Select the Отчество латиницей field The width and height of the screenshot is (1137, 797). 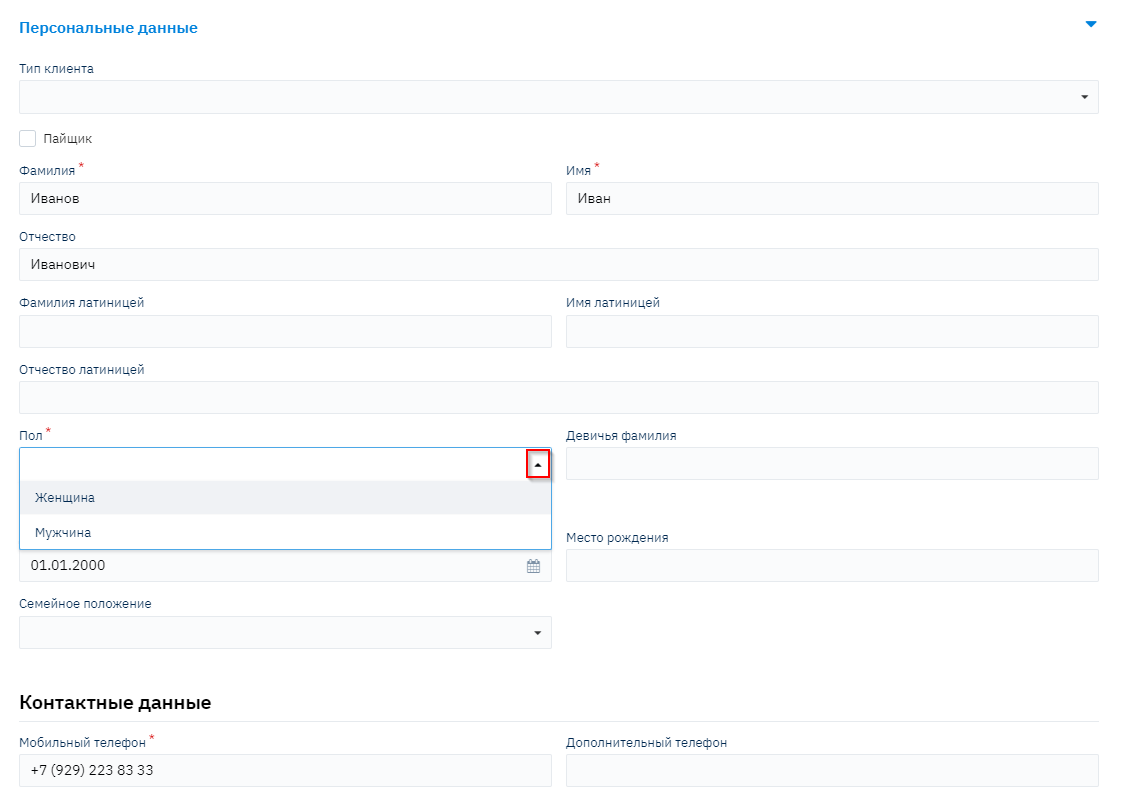point(558,398)
